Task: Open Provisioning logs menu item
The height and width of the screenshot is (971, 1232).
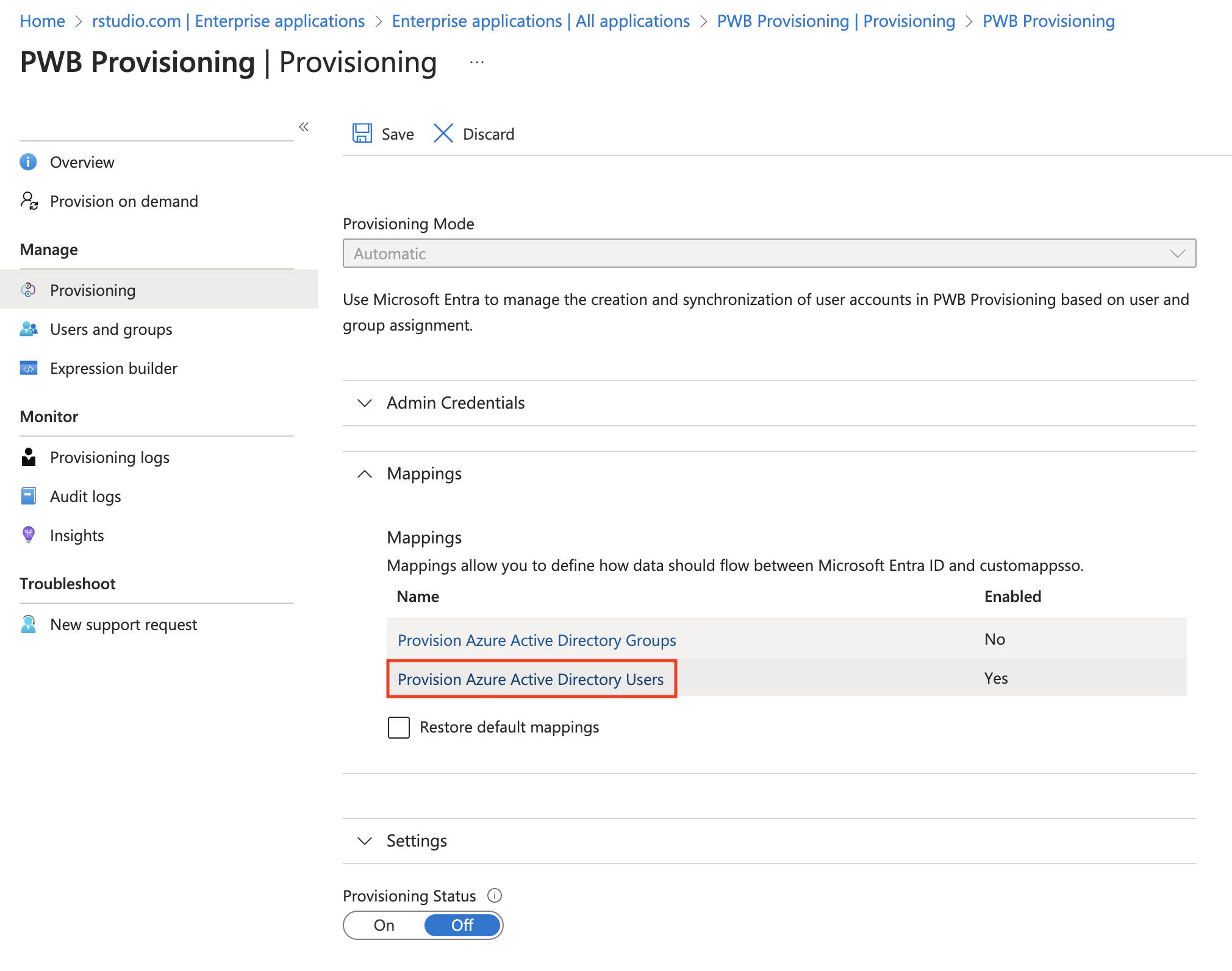Action: point(110,457)
